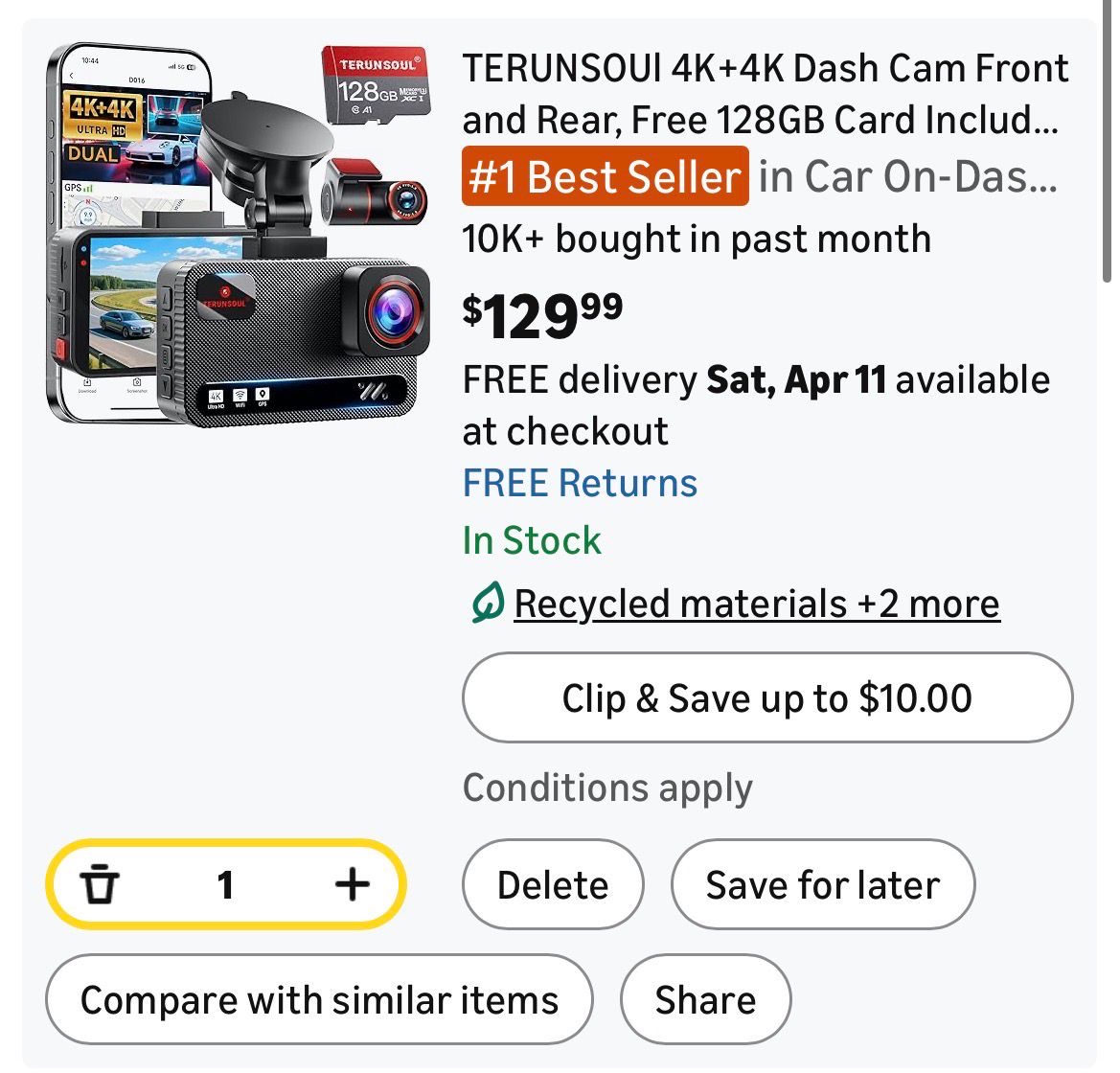Click the quantity value 1
Image resolution: width=1120 pixels, height=1073 pixels.
[226, 883]
